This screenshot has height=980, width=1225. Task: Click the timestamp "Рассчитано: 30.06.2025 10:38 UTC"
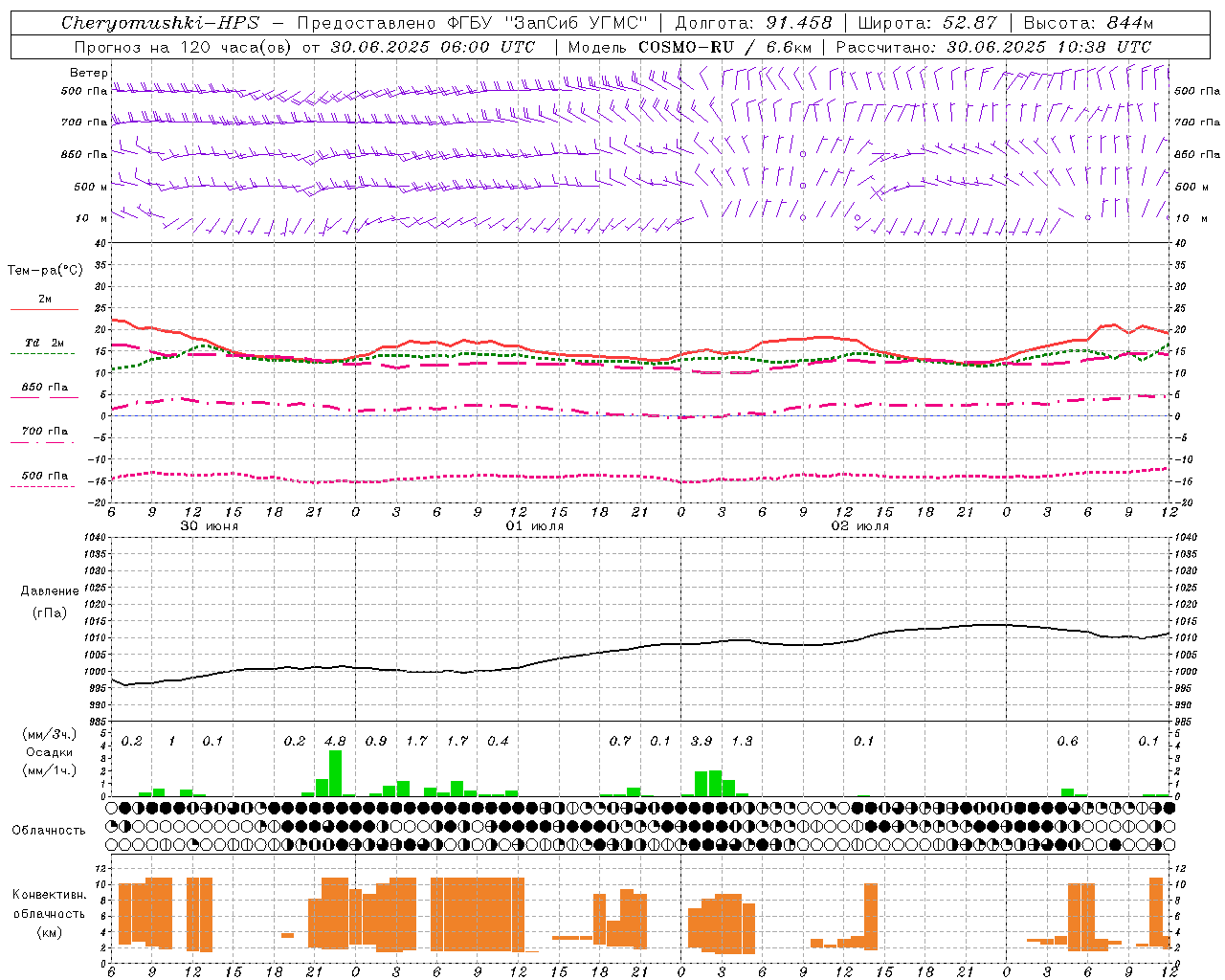tap(993, 47)
